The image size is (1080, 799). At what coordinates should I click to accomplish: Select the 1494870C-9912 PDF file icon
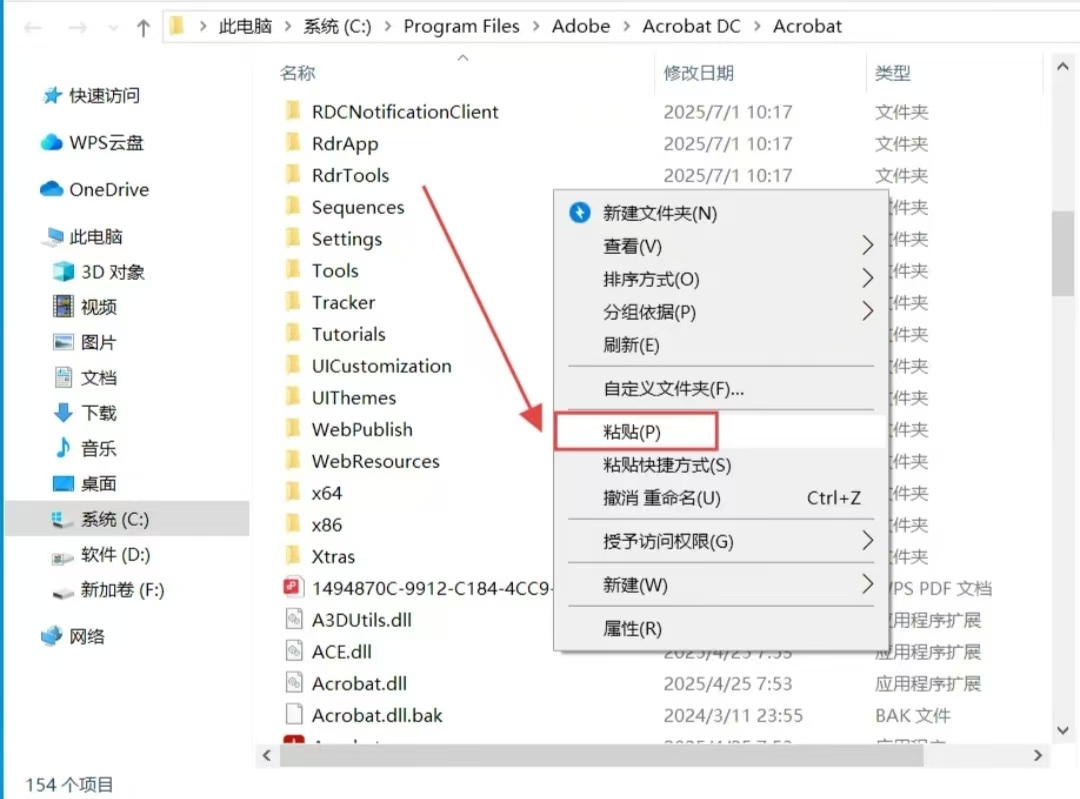tap(293, 587)
